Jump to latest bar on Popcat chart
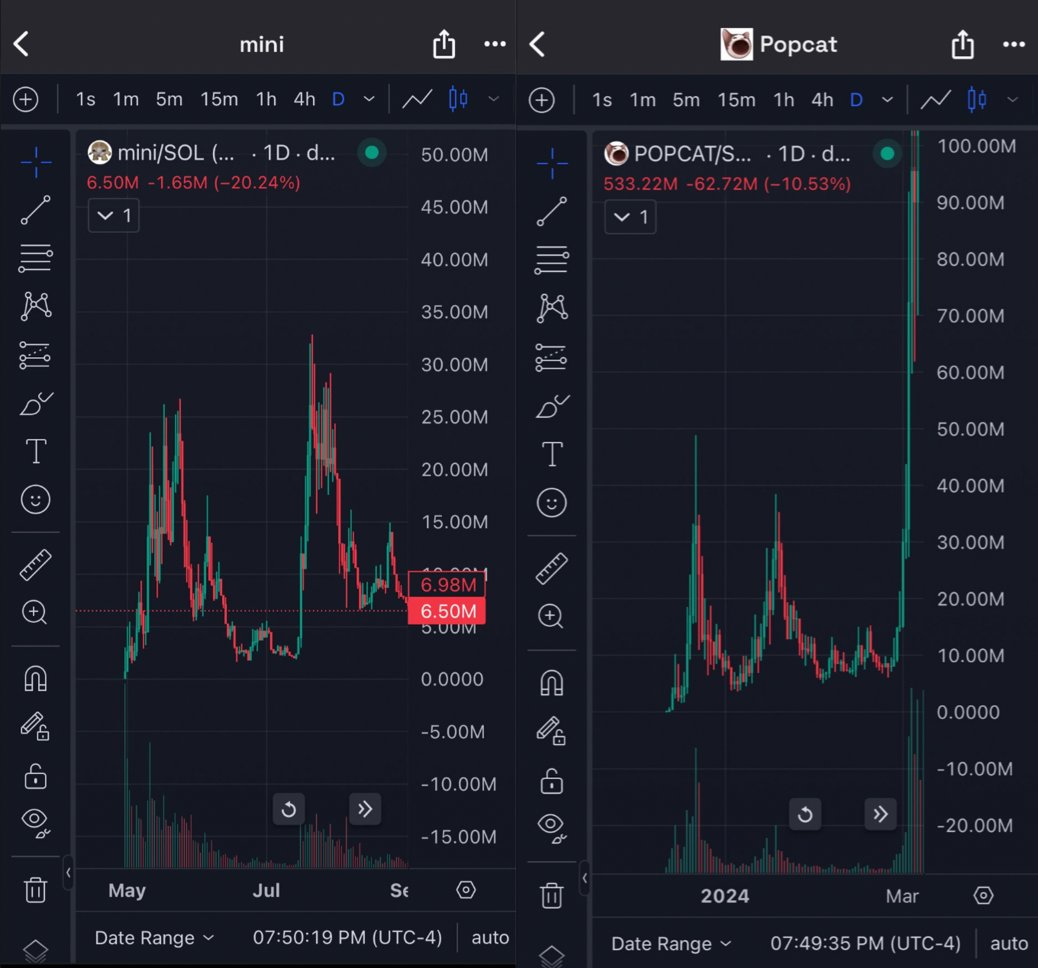 880,814
